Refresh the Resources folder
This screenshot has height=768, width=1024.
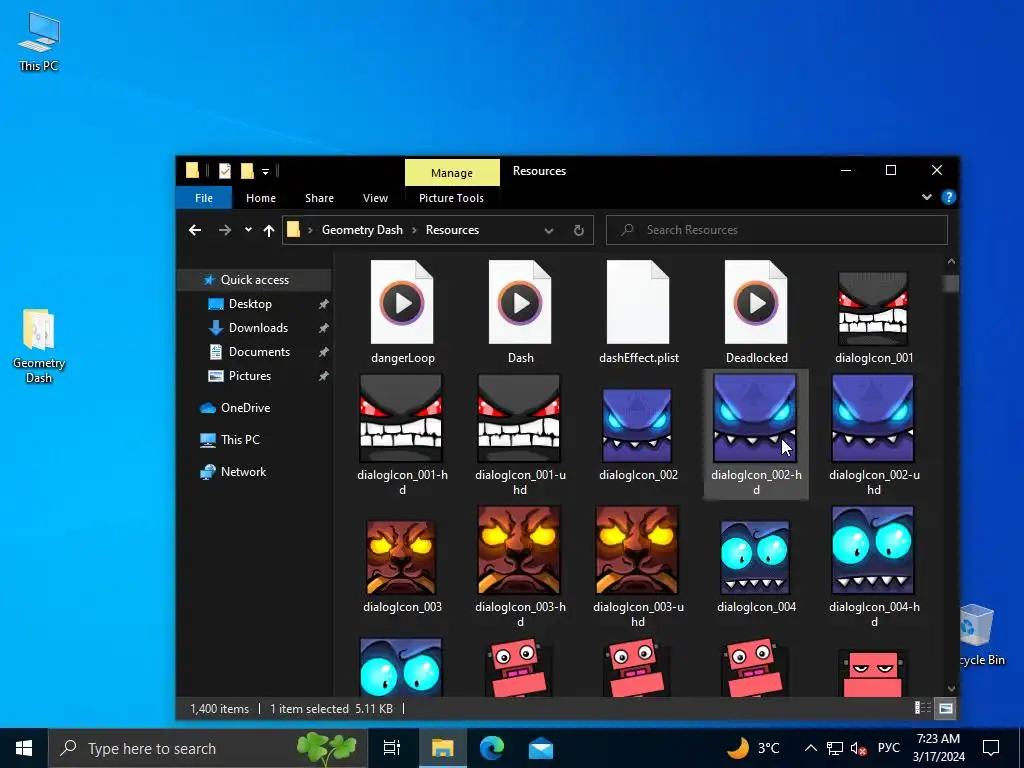coord(579,231)
